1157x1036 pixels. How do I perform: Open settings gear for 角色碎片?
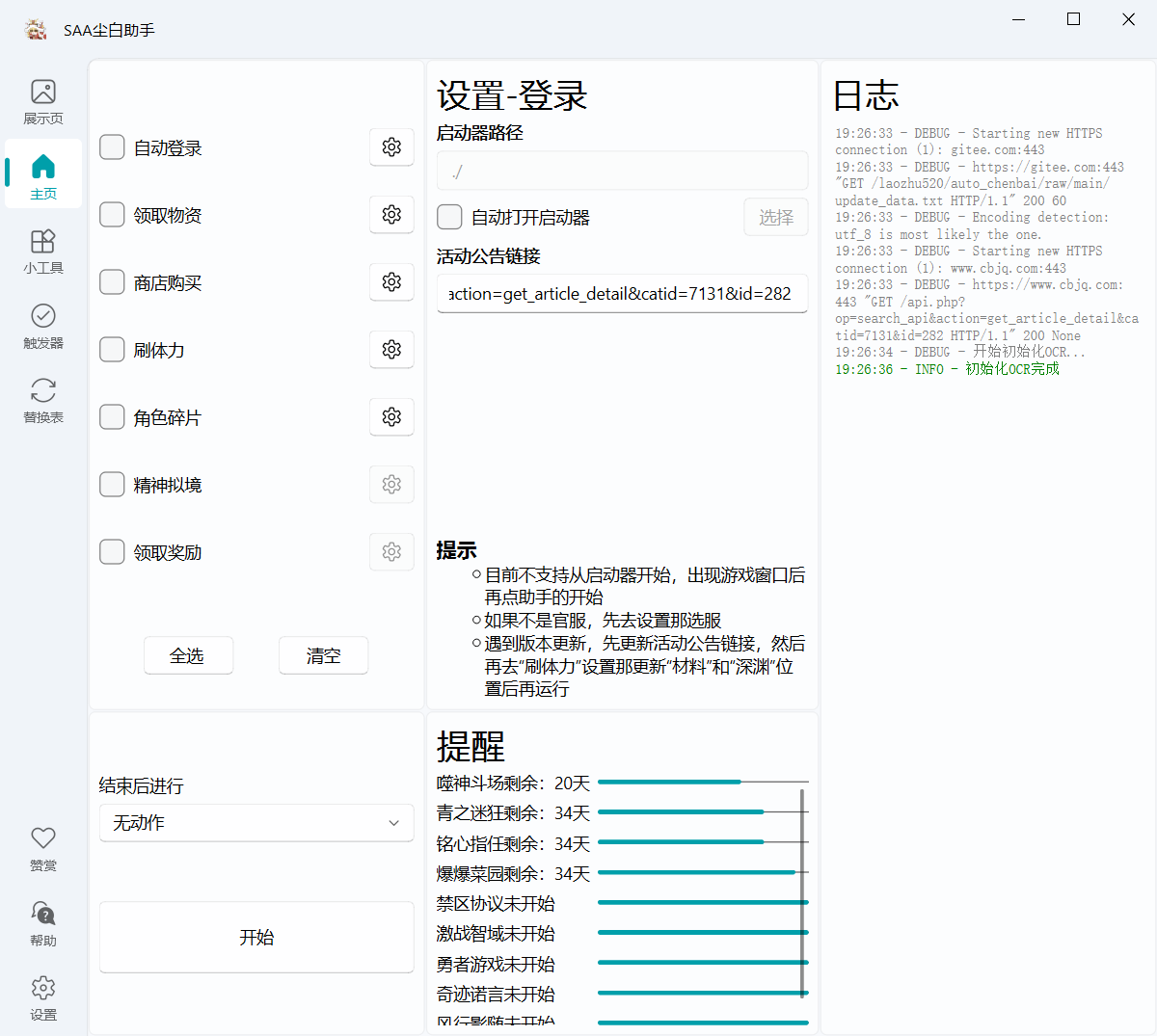coord(391,417)
